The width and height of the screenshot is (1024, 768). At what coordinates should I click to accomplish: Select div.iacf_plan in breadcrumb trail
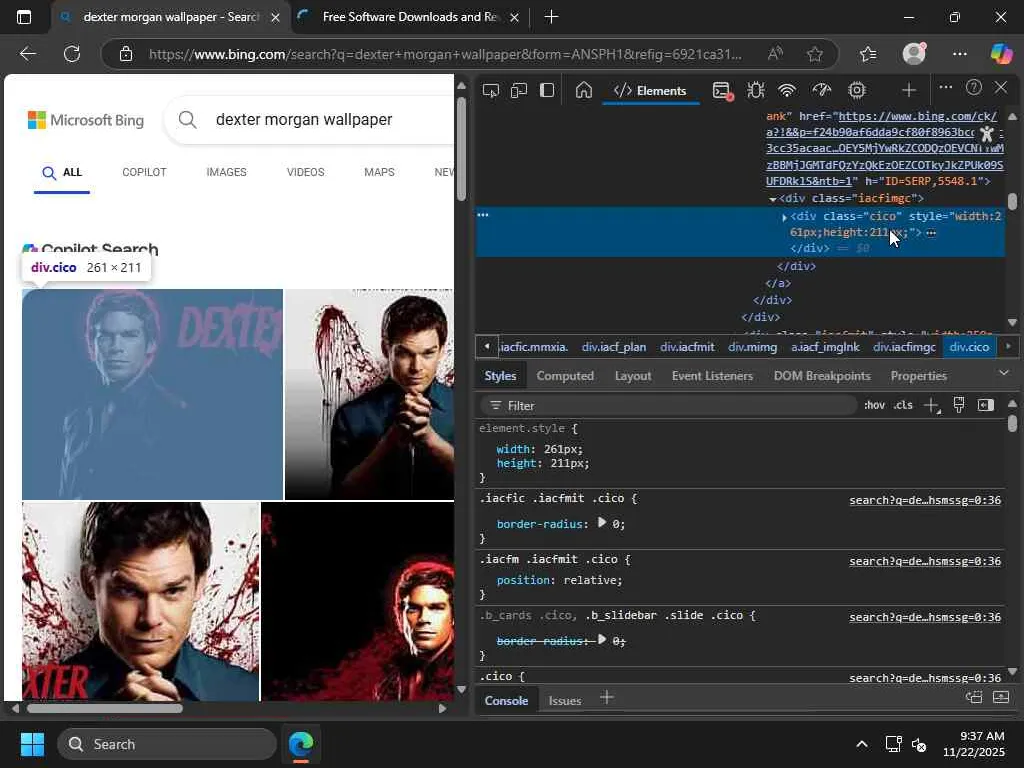pyautogui.click(x=614, y=347)
